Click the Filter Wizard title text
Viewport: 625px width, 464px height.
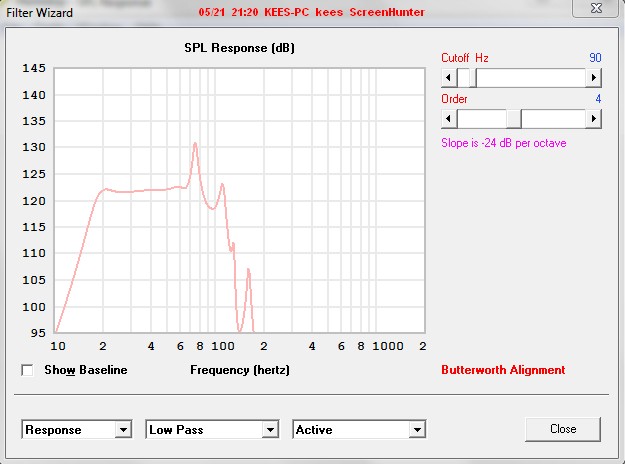tap(39, 13)
